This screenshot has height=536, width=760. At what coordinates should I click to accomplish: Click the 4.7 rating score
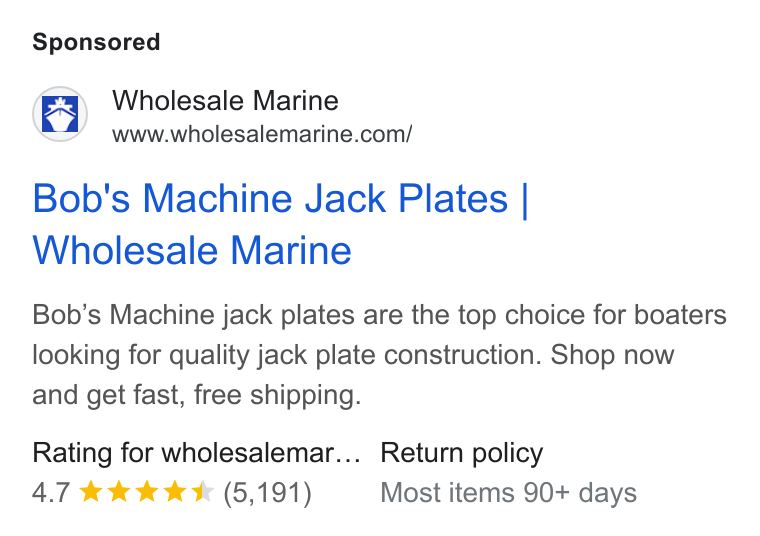point(51,493)
